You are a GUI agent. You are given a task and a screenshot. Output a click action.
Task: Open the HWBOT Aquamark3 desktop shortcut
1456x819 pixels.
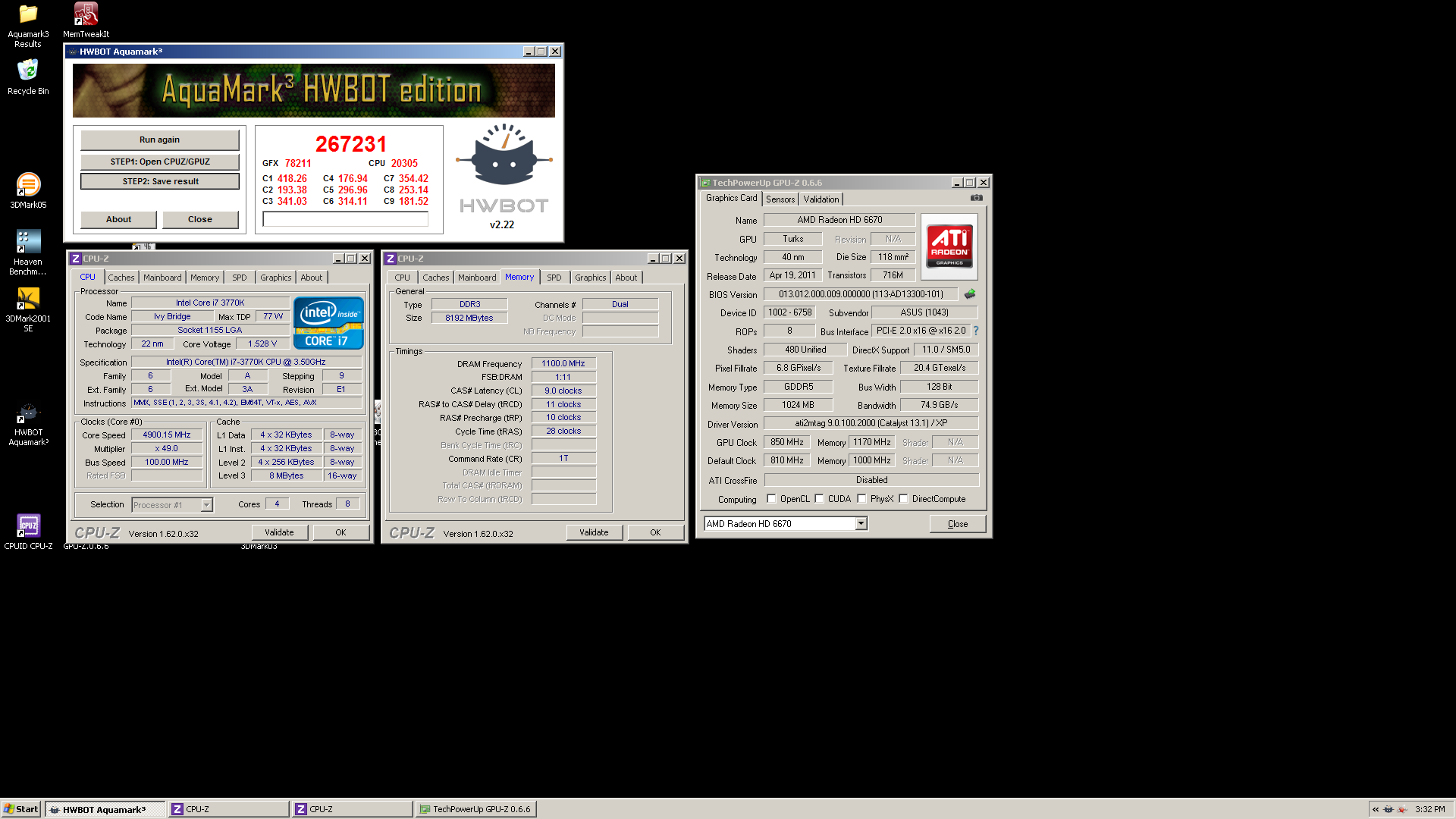click(x=28, y=425)
